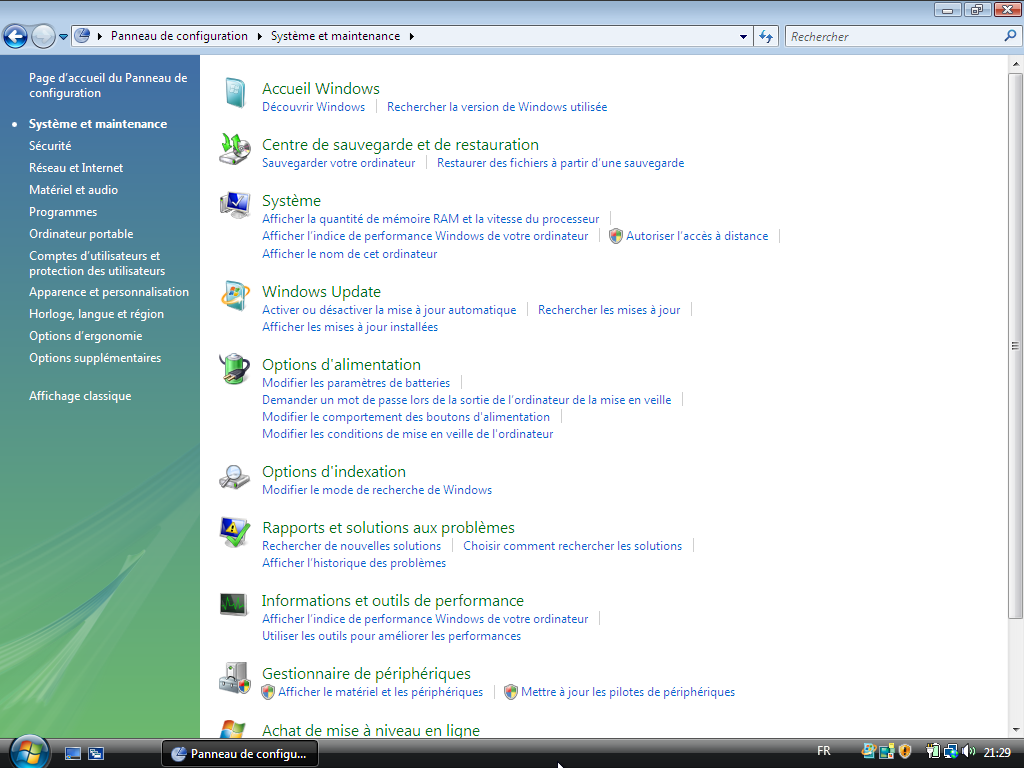
Task: Expand the root arrow before Panneau de configuration
Action: 100,37
